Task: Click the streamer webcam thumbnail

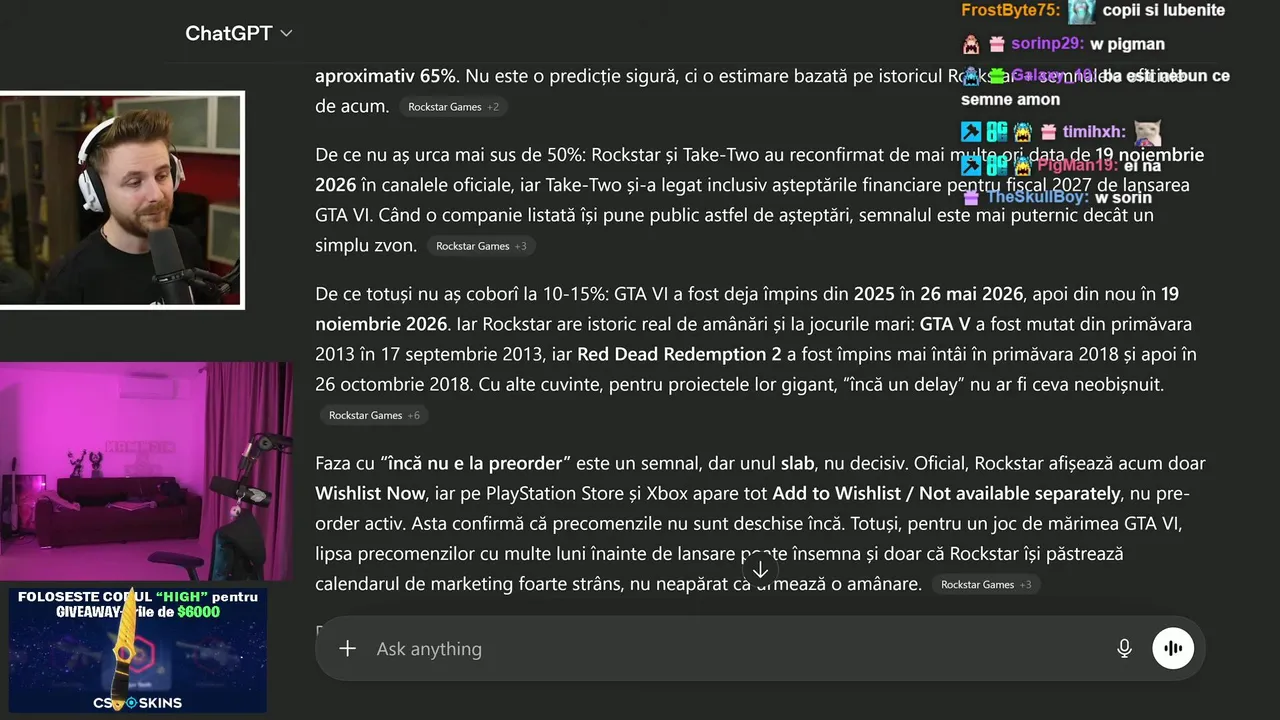Action: [x=122, y=200]
